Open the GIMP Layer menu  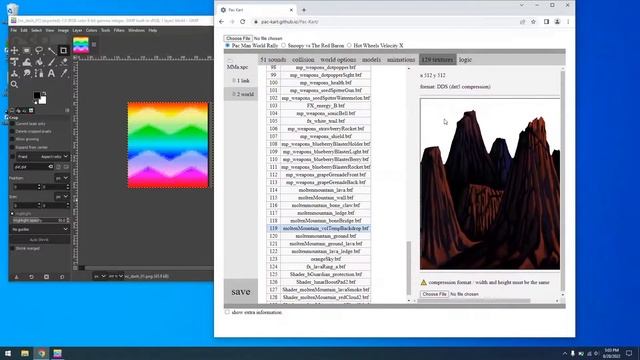[x=77, y=30]
